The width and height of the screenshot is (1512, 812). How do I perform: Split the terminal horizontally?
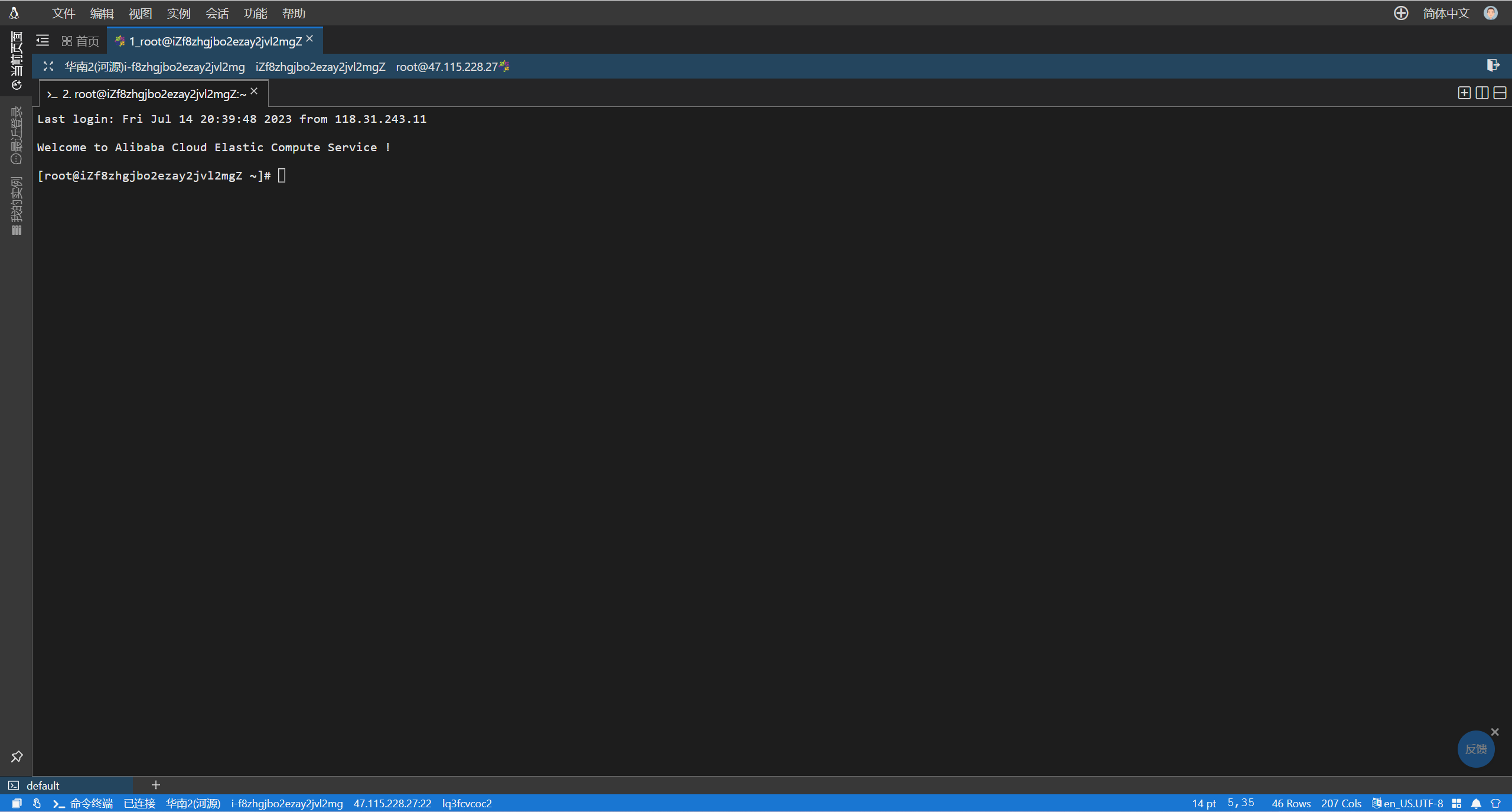[1500, 93]
